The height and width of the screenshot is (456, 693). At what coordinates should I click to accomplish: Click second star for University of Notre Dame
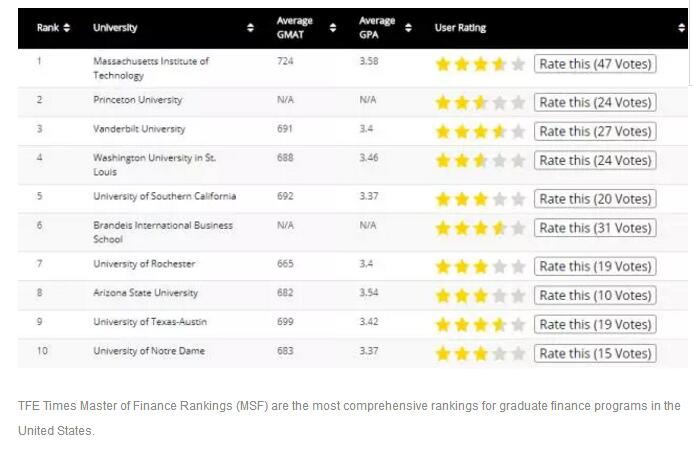tap(462, 354)
